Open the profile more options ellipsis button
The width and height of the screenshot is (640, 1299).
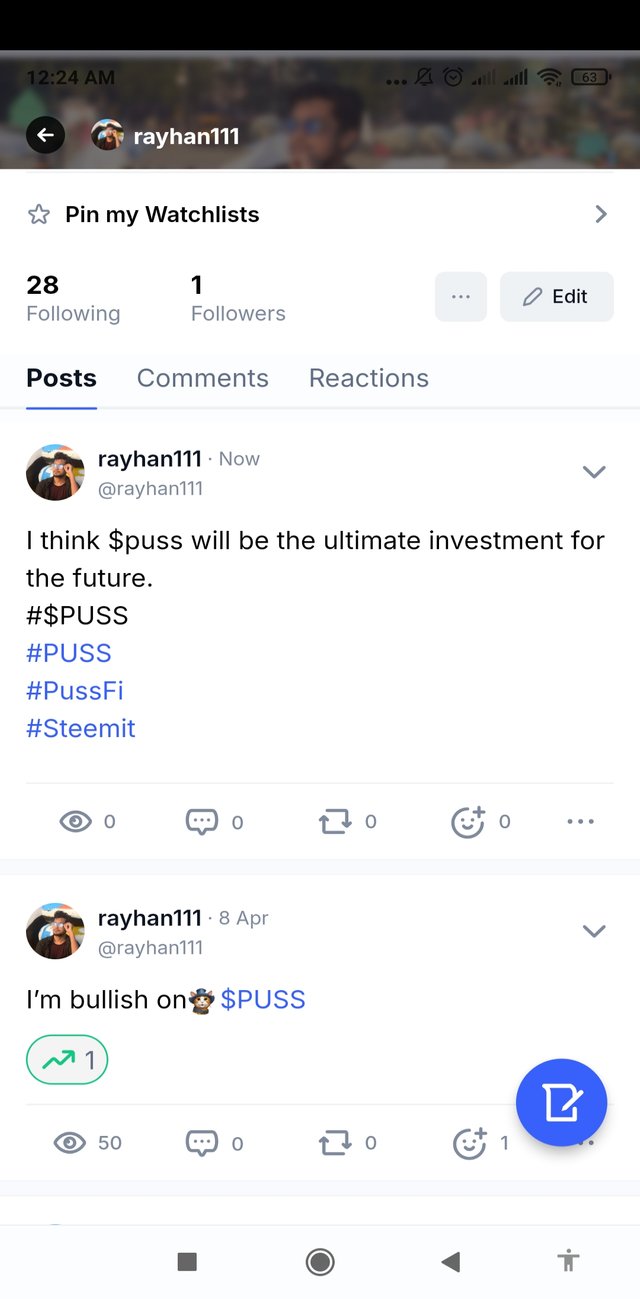tap(461, 297)
